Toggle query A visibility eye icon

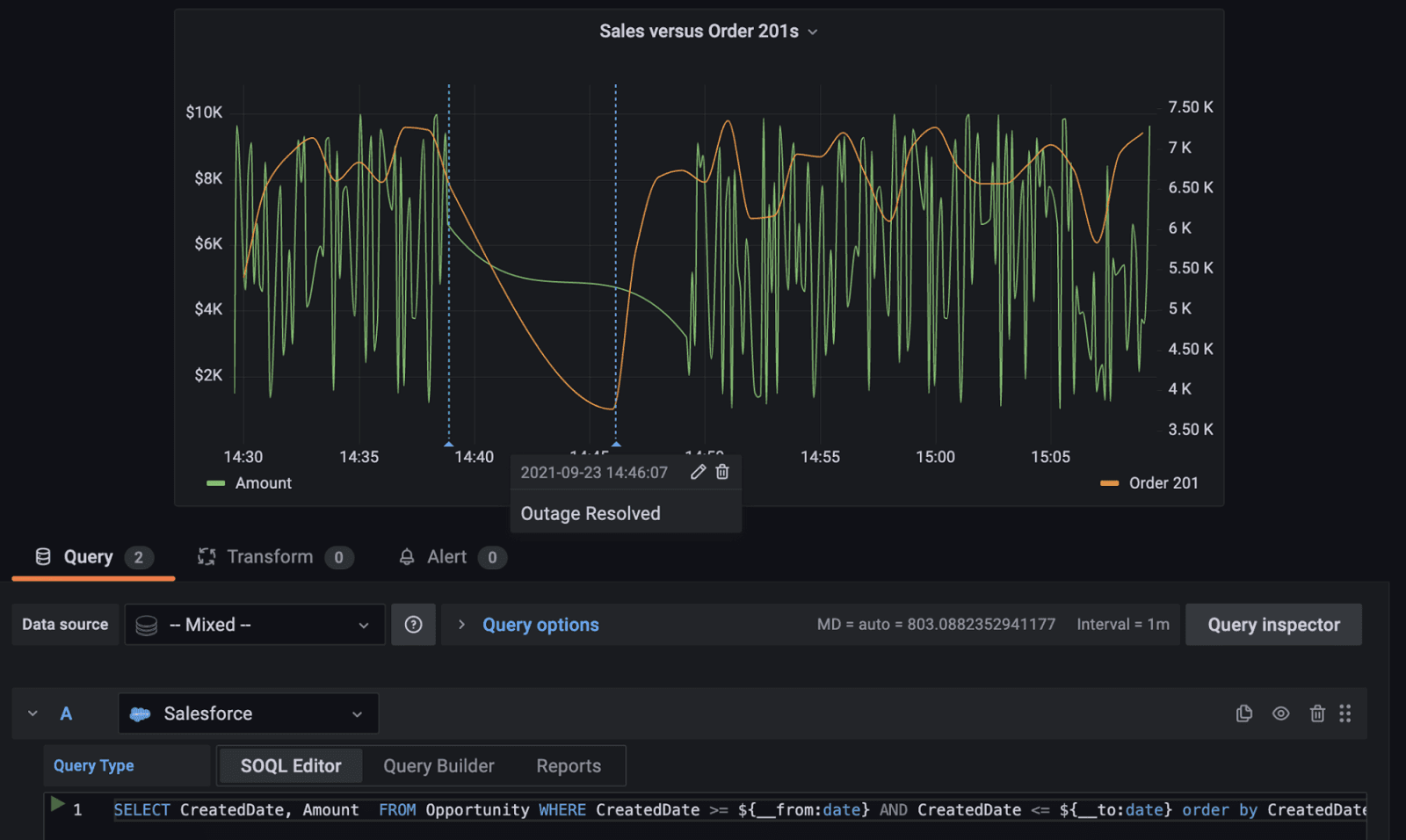coord(1281,713)
